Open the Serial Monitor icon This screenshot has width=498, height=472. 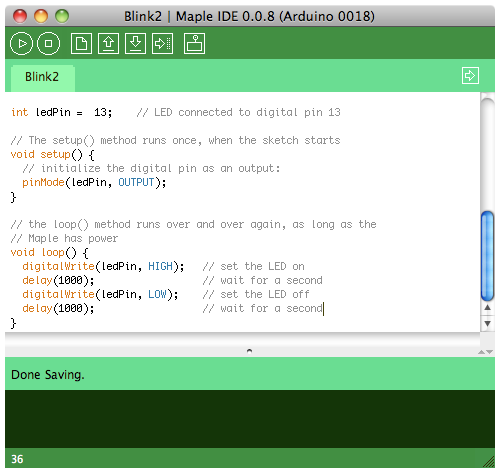click(x=194, y=44)
